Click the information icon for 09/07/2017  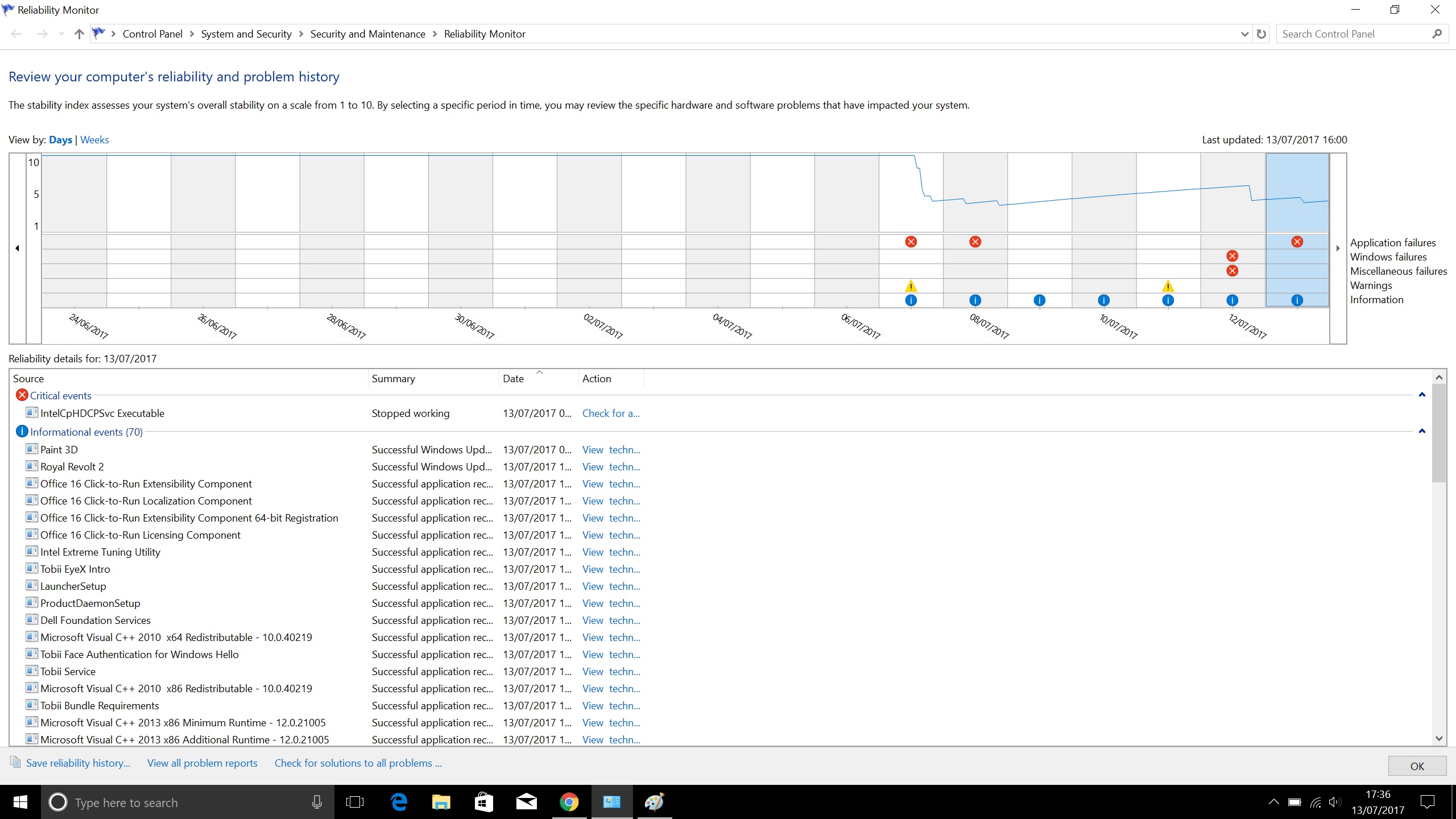pos(1040,300)
